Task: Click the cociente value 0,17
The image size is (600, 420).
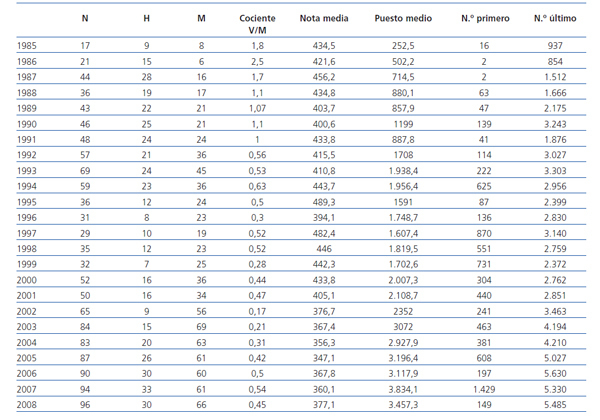Action: point(257,314)
